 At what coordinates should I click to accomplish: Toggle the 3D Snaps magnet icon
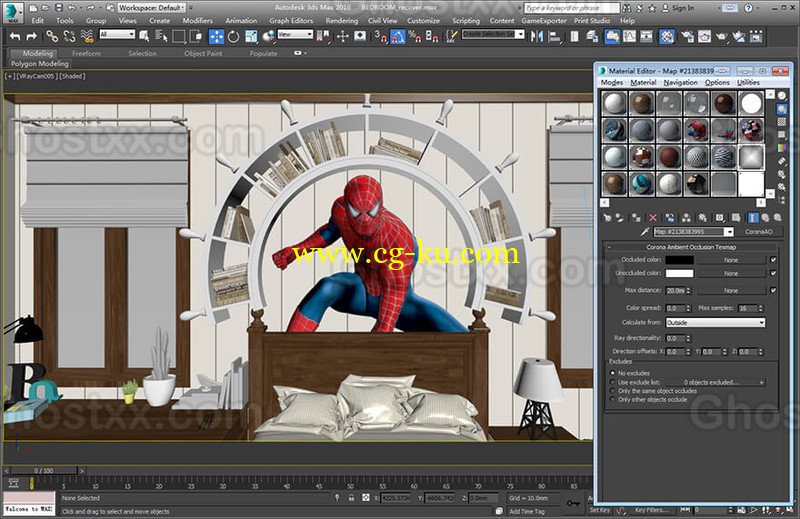(380, 36)
